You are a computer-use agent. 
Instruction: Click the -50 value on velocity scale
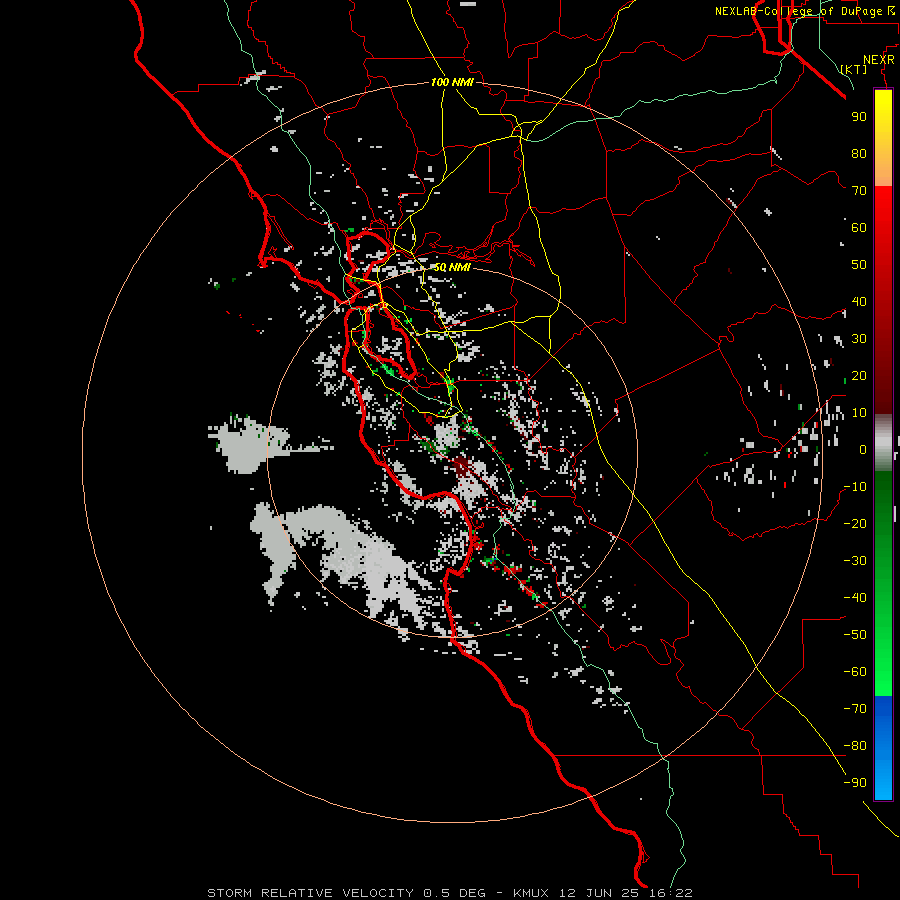[x=855, y=635]
